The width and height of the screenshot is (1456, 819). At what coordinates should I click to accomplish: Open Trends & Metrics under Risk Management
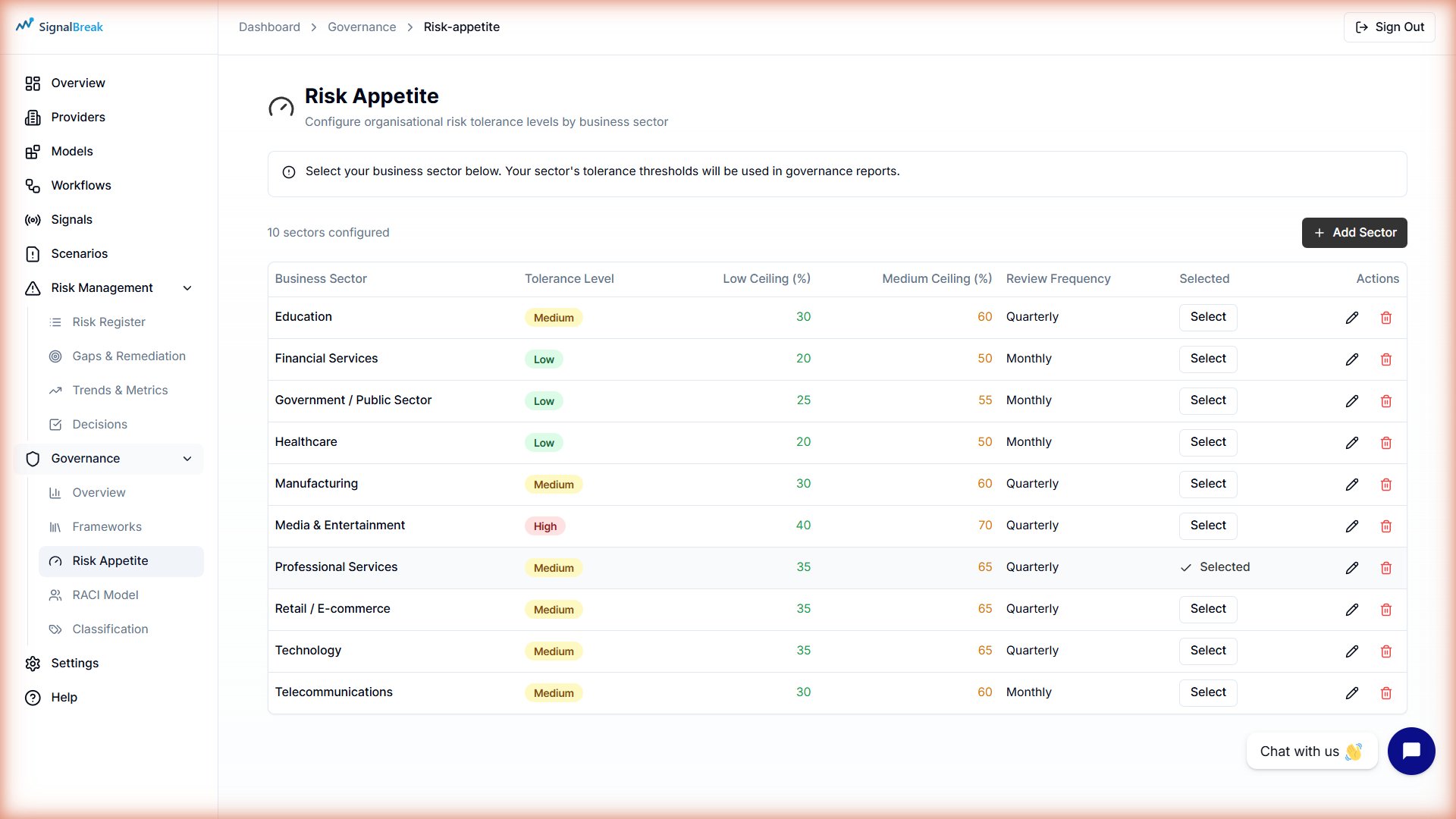pyautogui.click(x=120, y=390)
